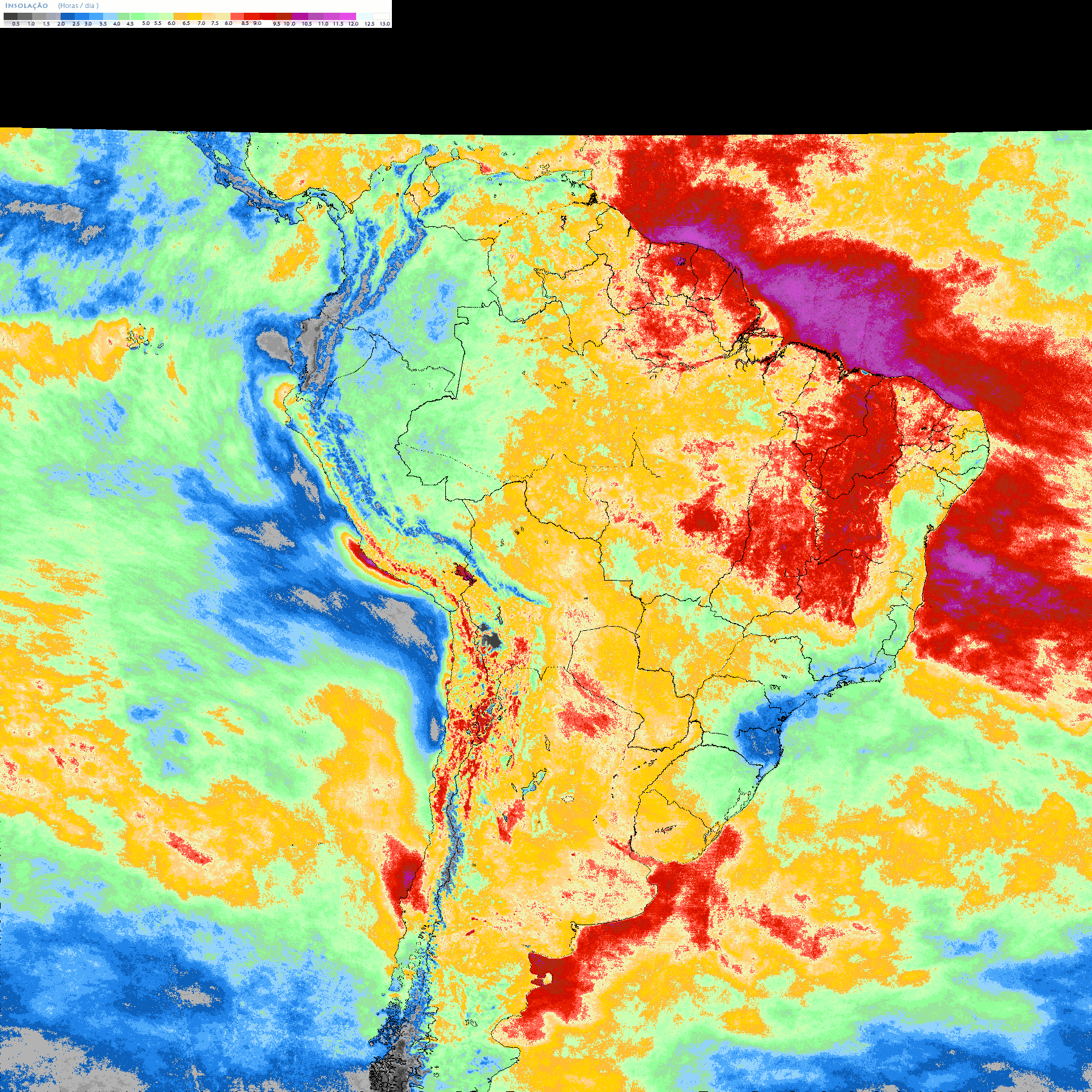This screenshot has height=1092, width=1092.
Task: Select the white legend swatch above 13.0
Action: tap(381, 16)
